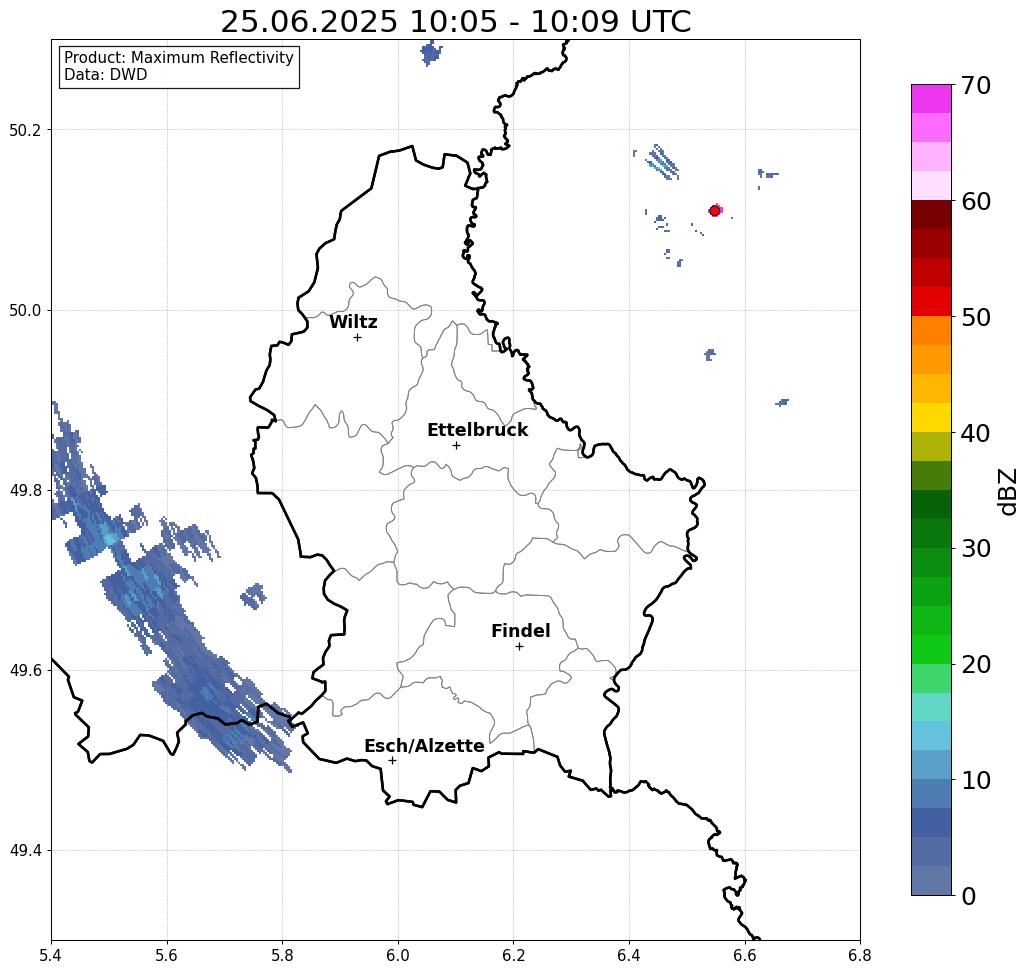This screenshot has height=973, width=1029.
Task: Click the bright red colorbar segment above 50
Action: click(x=931, y=301)
